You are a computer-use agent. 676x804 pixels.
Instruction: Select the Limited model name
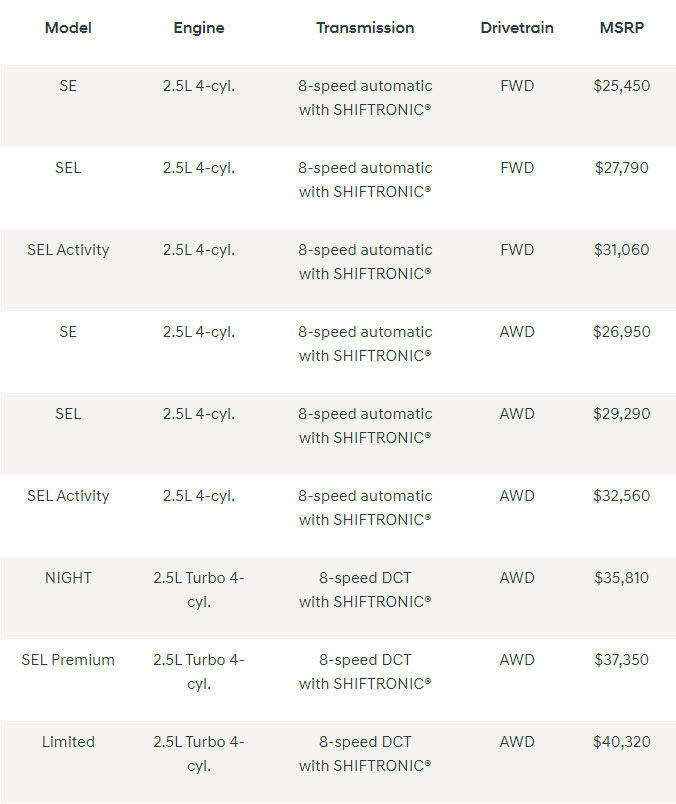click(68, 742)
